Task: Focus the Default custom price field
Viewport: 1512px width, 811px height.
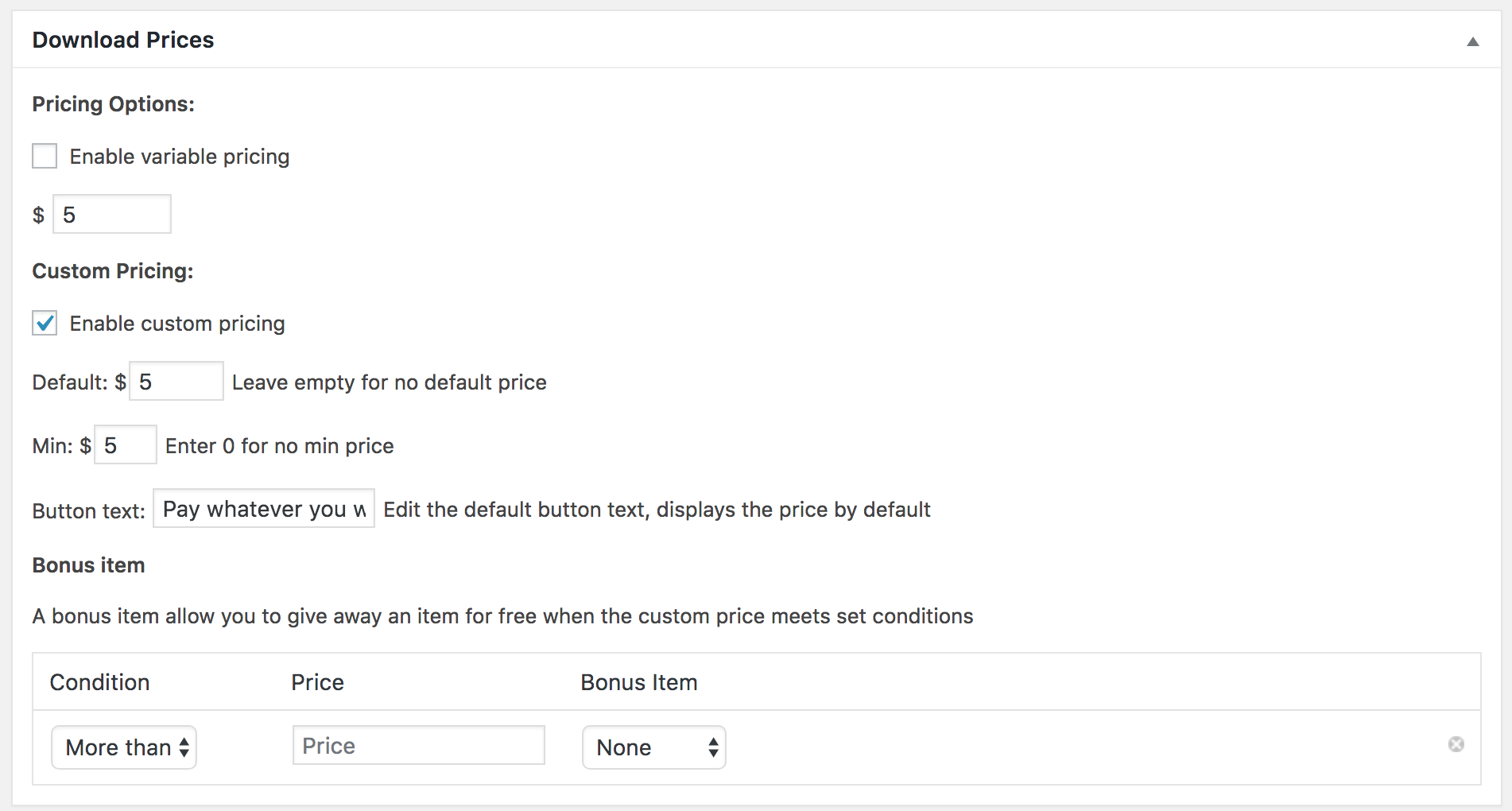Action: point(176,382)
